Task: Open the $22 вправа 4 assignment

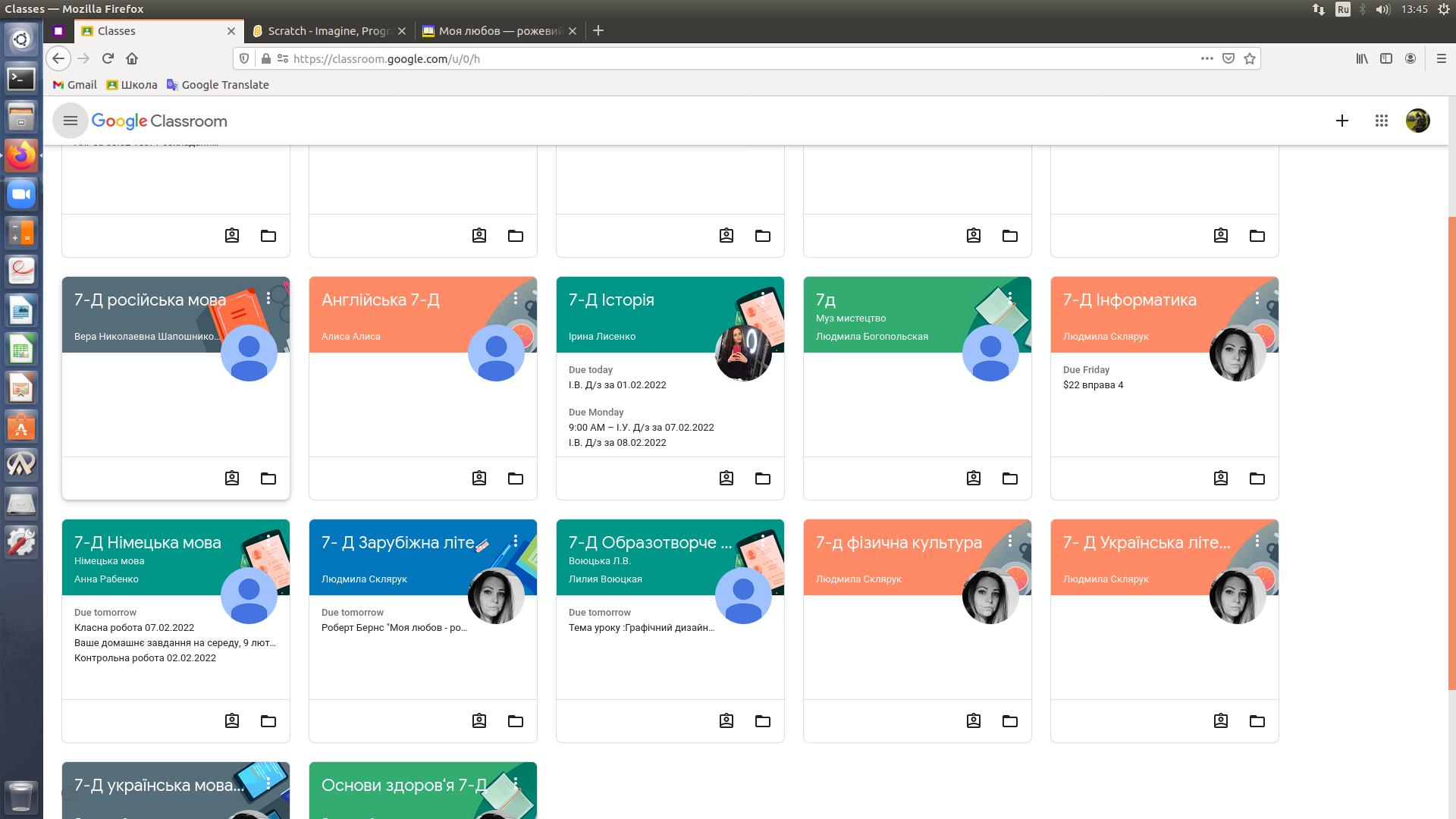Action: pyautogui.click(x=1093, y=384)
